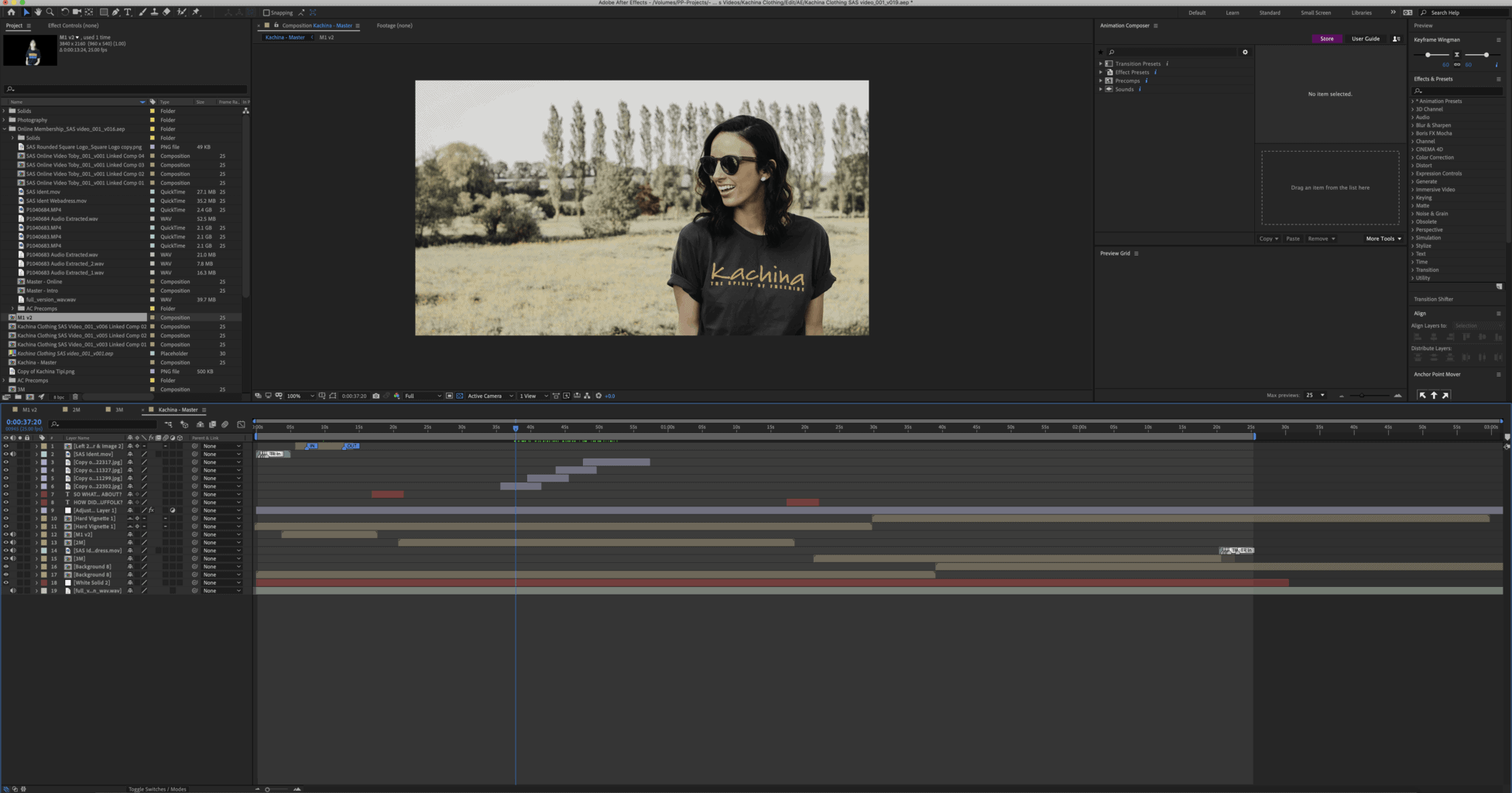Mute audio of SAS Ident.mov layer
The width and height of the screenshot is (1512, 793).
click(13, 454)
